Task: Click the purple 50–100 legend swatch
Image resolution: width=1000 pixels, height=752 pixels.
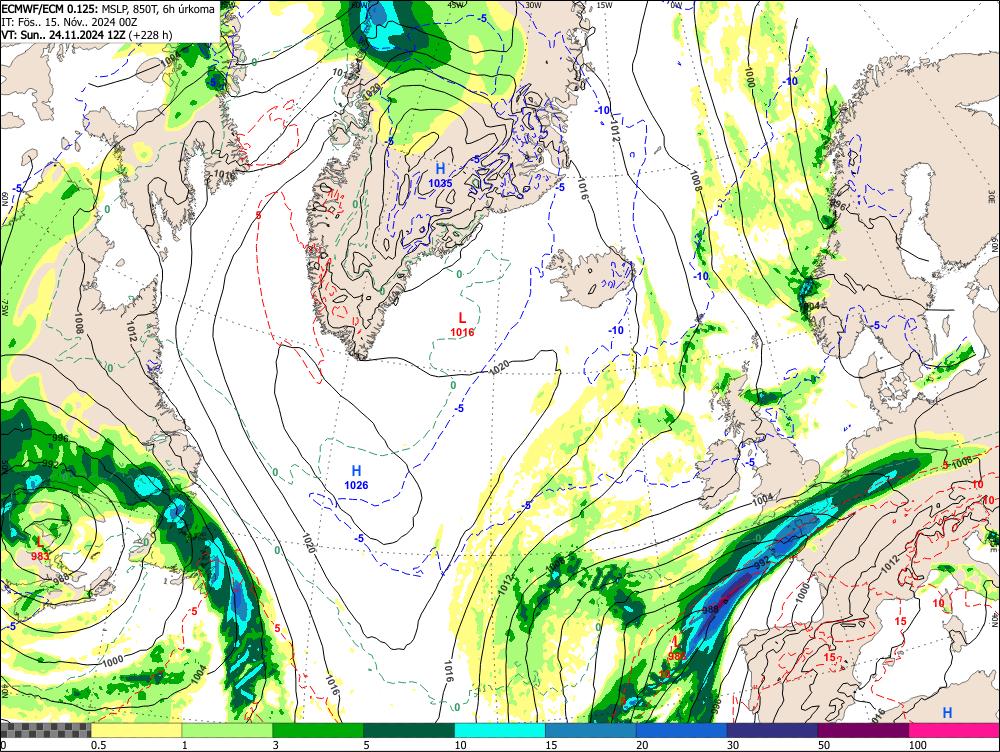Action: [864, 730]
